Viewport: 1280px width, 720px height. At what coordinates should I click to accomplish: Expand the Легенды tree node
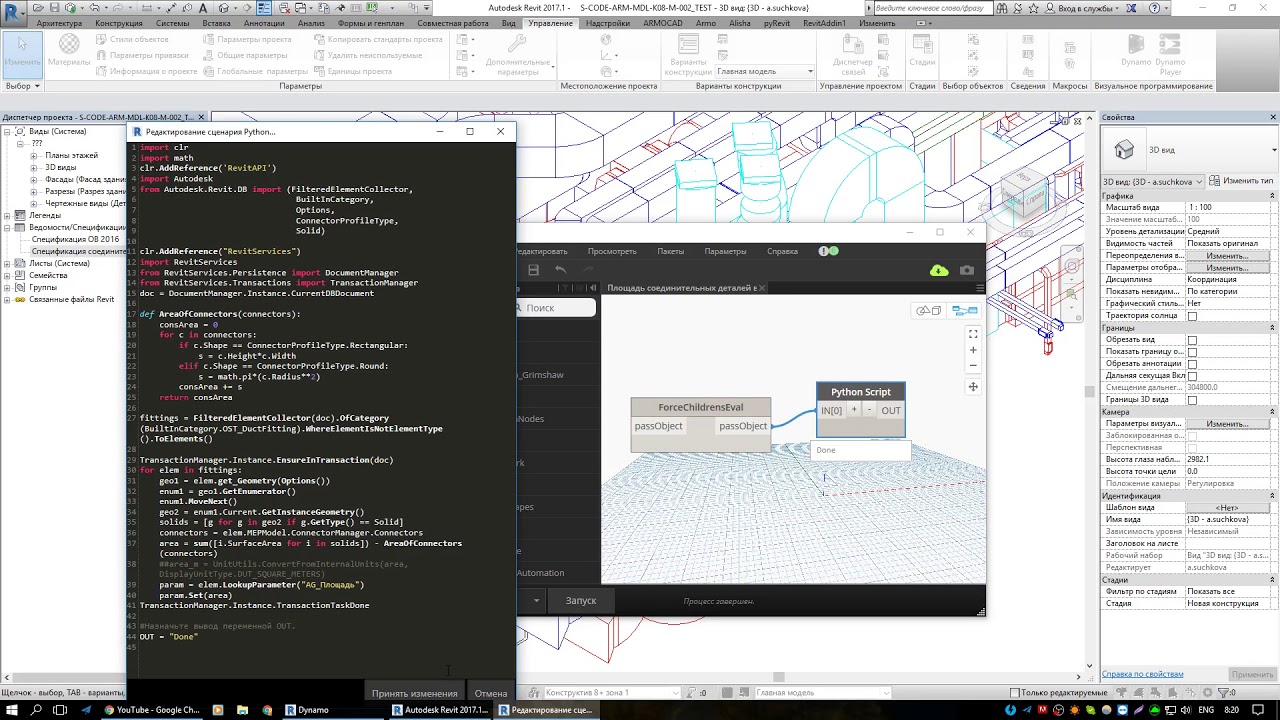[x=8, y=215]
